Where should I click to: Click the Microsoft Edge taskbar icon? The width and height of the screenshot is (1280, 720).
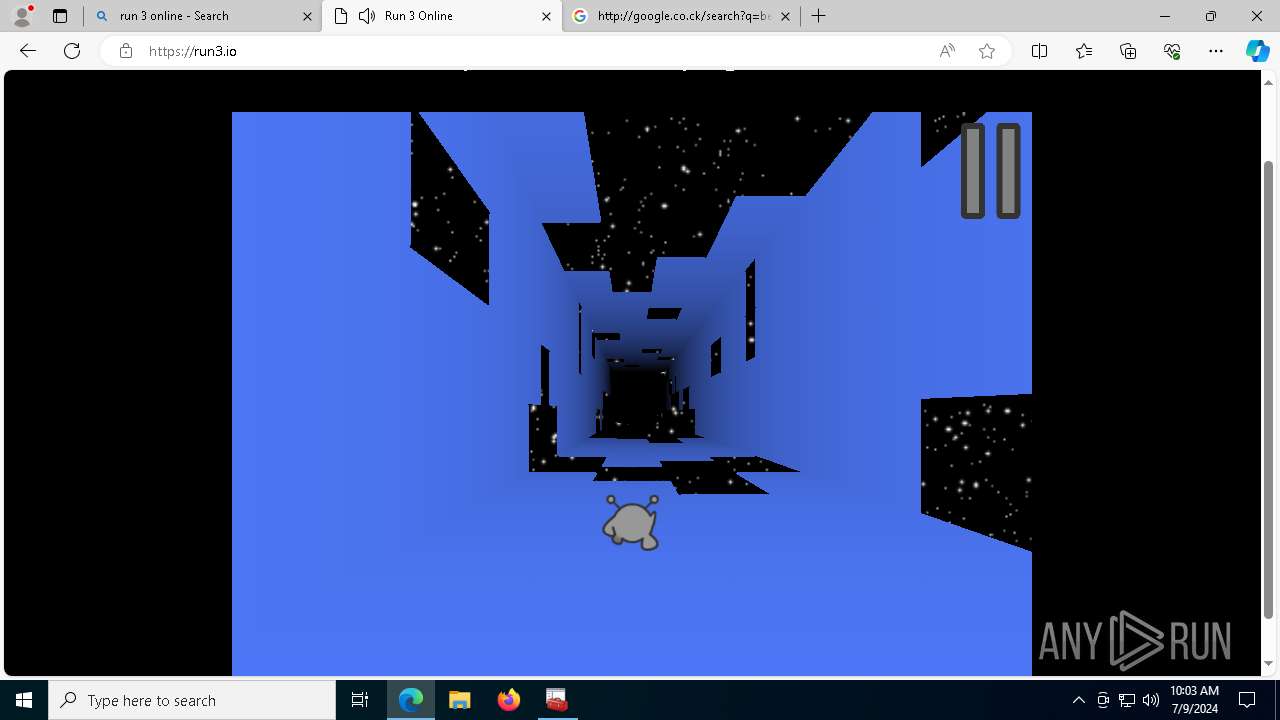point(411,700)
